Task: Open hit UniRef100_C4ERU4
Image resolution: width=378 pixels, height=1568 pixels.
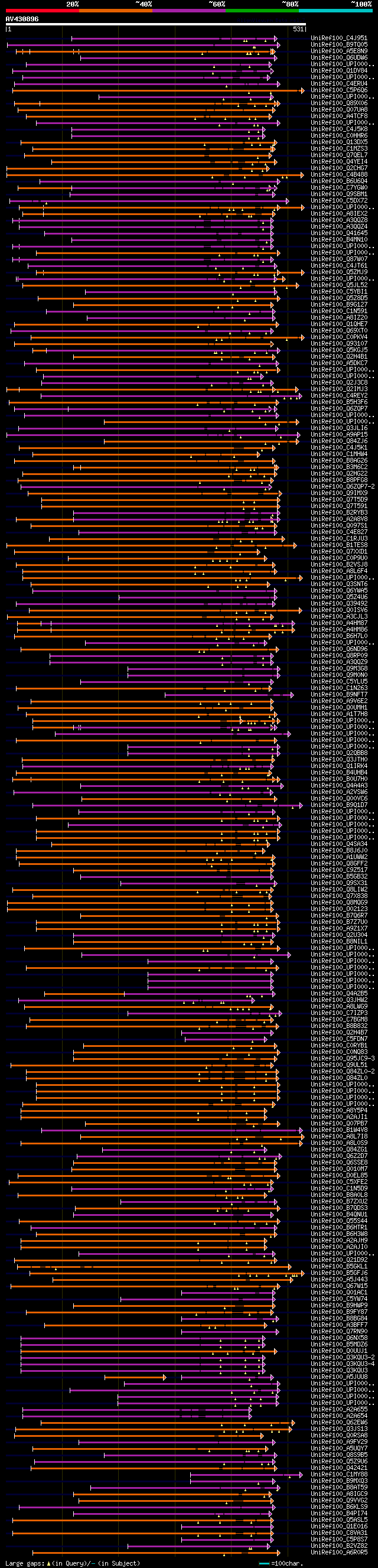Action: (339, 83)
